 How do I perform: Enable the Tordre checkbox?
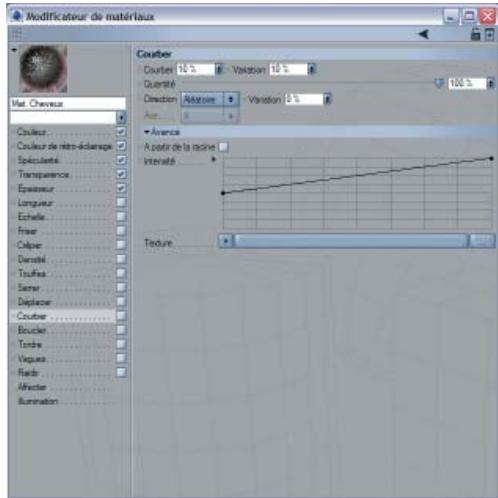point(121,344)
